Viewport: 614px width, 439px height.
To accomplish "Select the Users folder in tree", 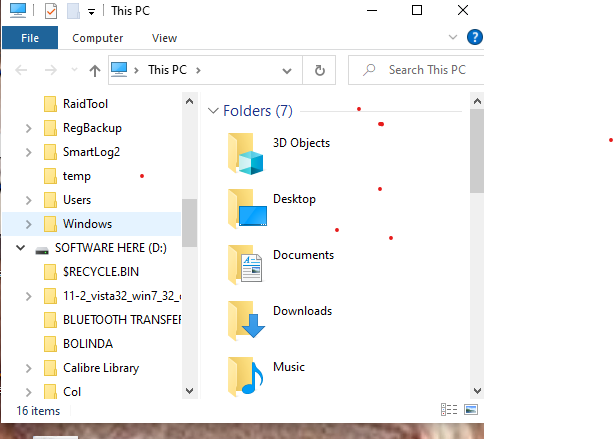I will tap(77, 200).
